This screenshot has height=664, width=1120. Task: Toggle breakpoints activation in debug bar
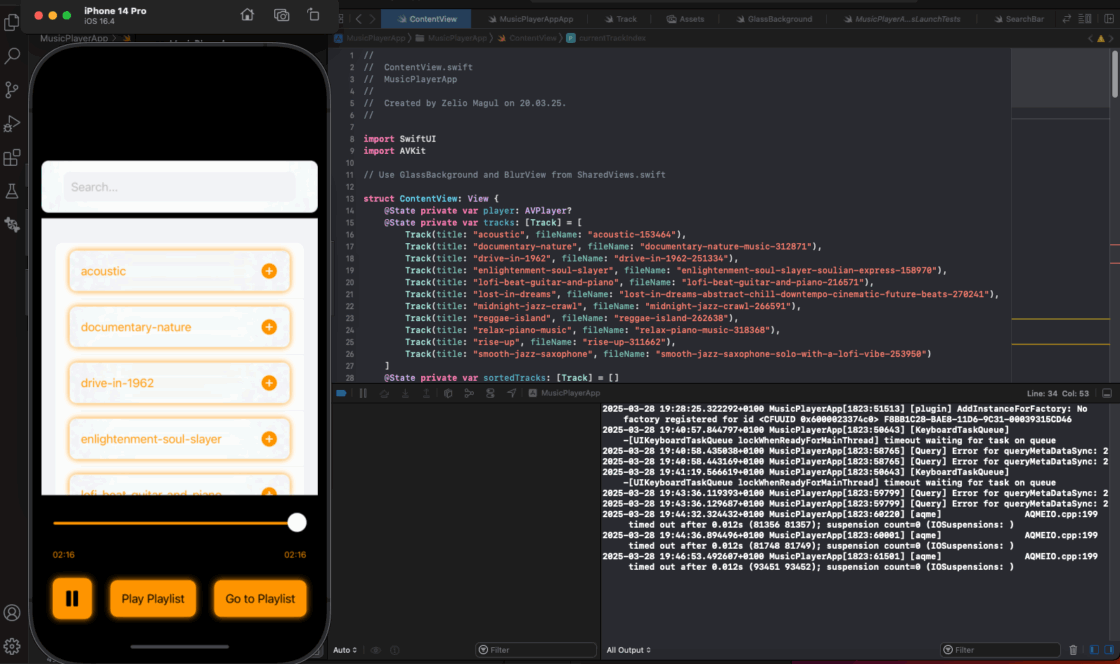coord(341,392)
